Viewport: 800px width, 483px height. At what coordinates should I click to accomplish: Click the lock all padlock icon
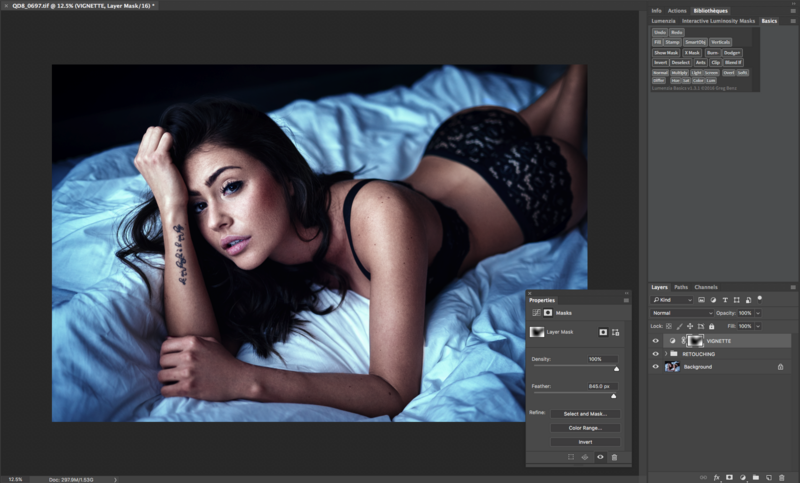[711, 326]
